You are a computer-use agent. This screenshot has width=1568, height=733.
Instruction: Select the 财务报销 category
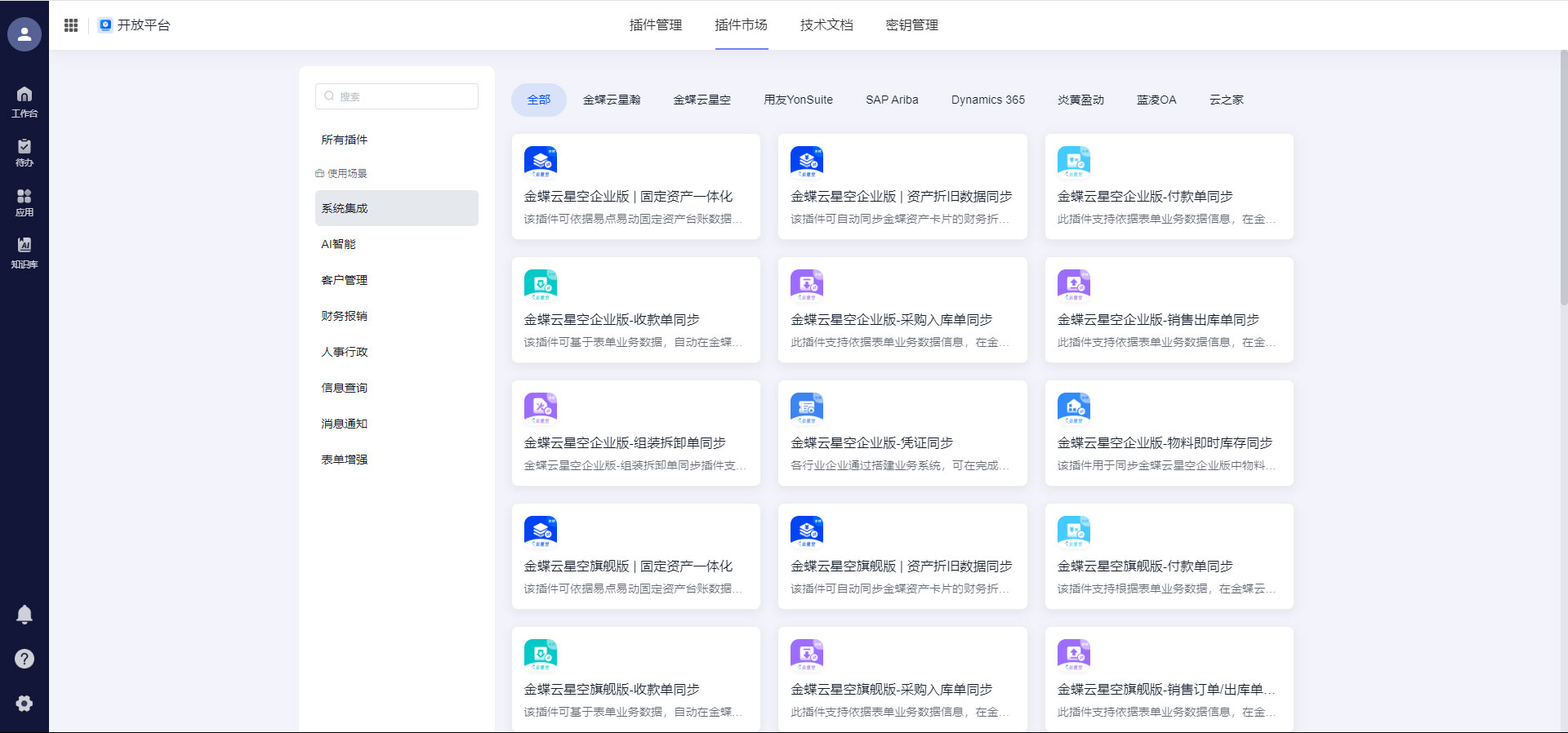coord(345,316)
